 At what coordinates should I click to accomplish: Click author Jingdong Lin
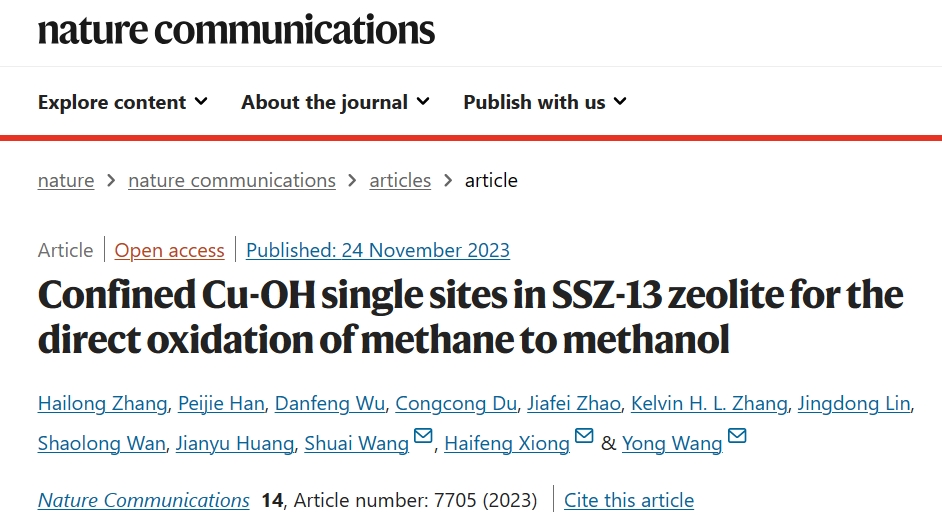[854, 403]
